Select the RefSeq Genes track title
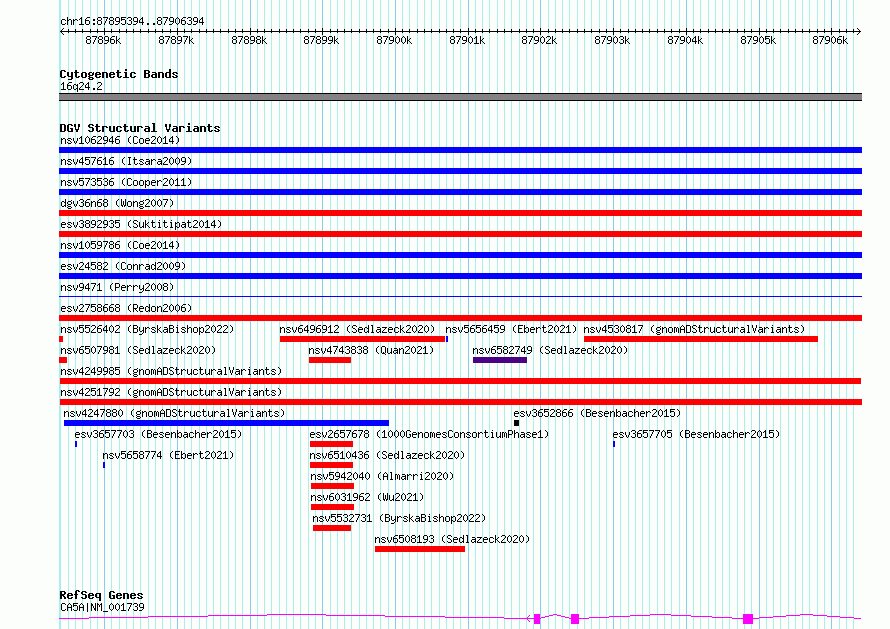The image size is (890, 629). (101, 595)
